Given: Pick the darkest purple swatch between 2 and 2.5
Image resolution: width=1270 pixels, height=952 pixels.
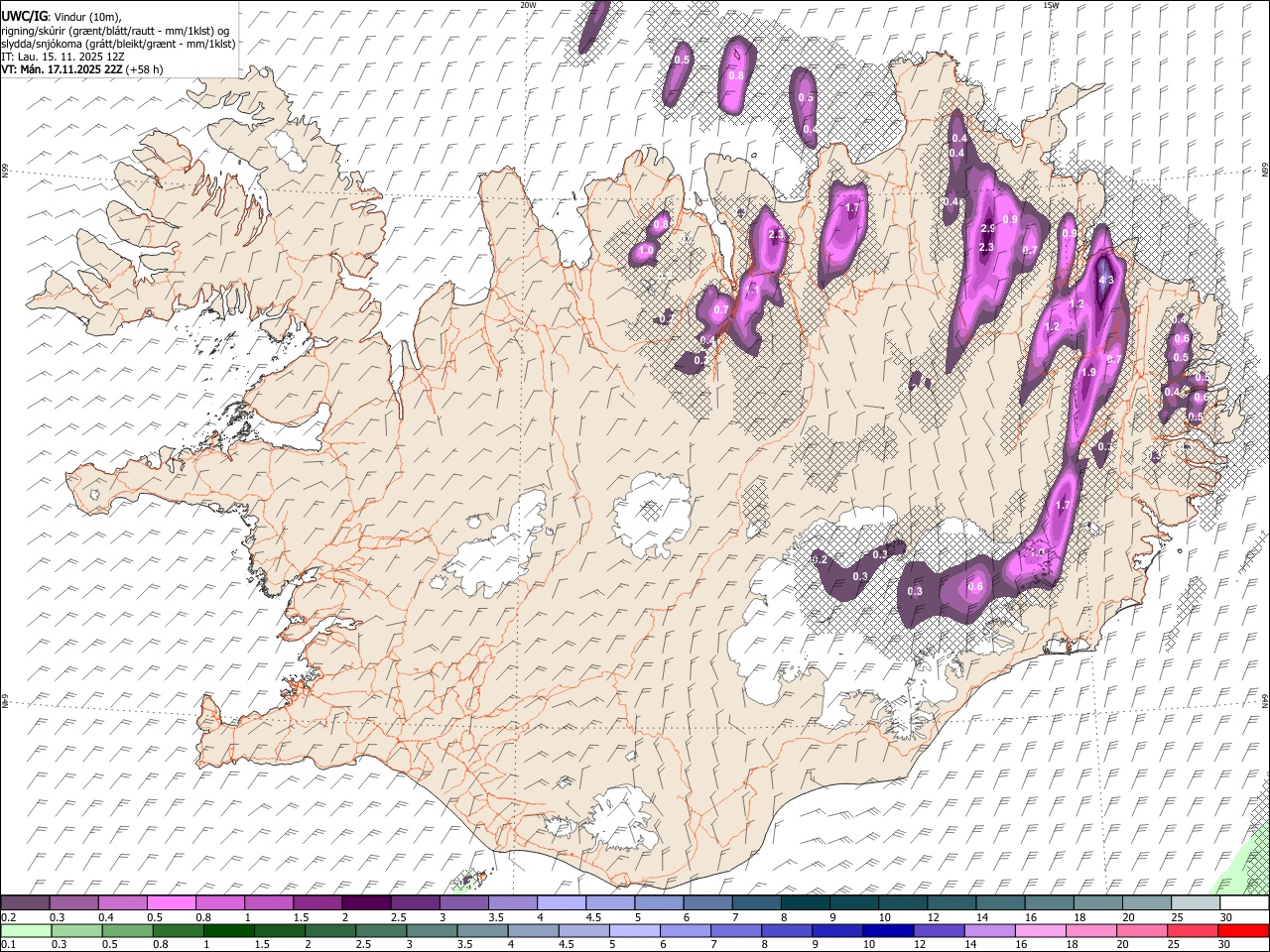Looking at the screenshot, I should pyautogui.click(x=365, y=903).
